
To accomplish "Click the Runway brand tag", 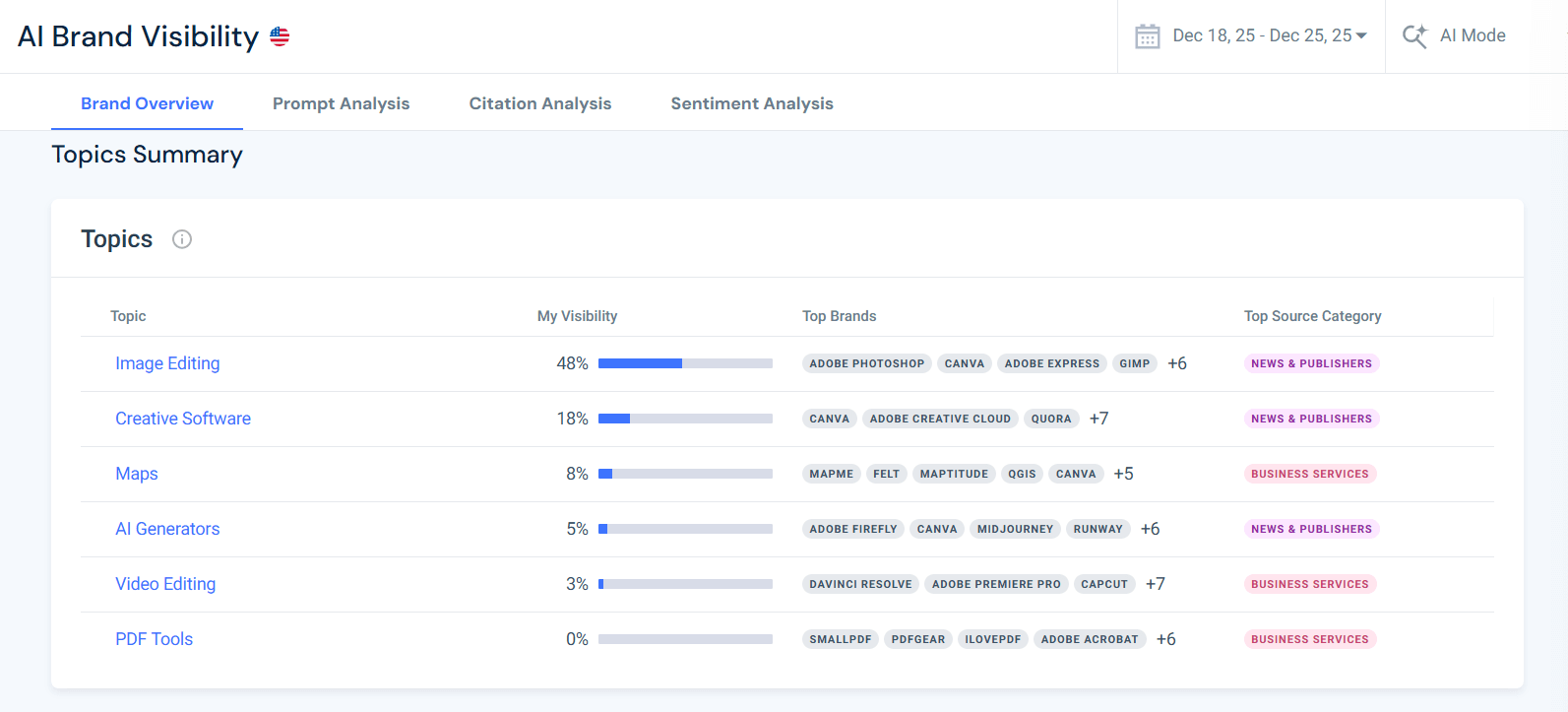I will click(1098, 529).
